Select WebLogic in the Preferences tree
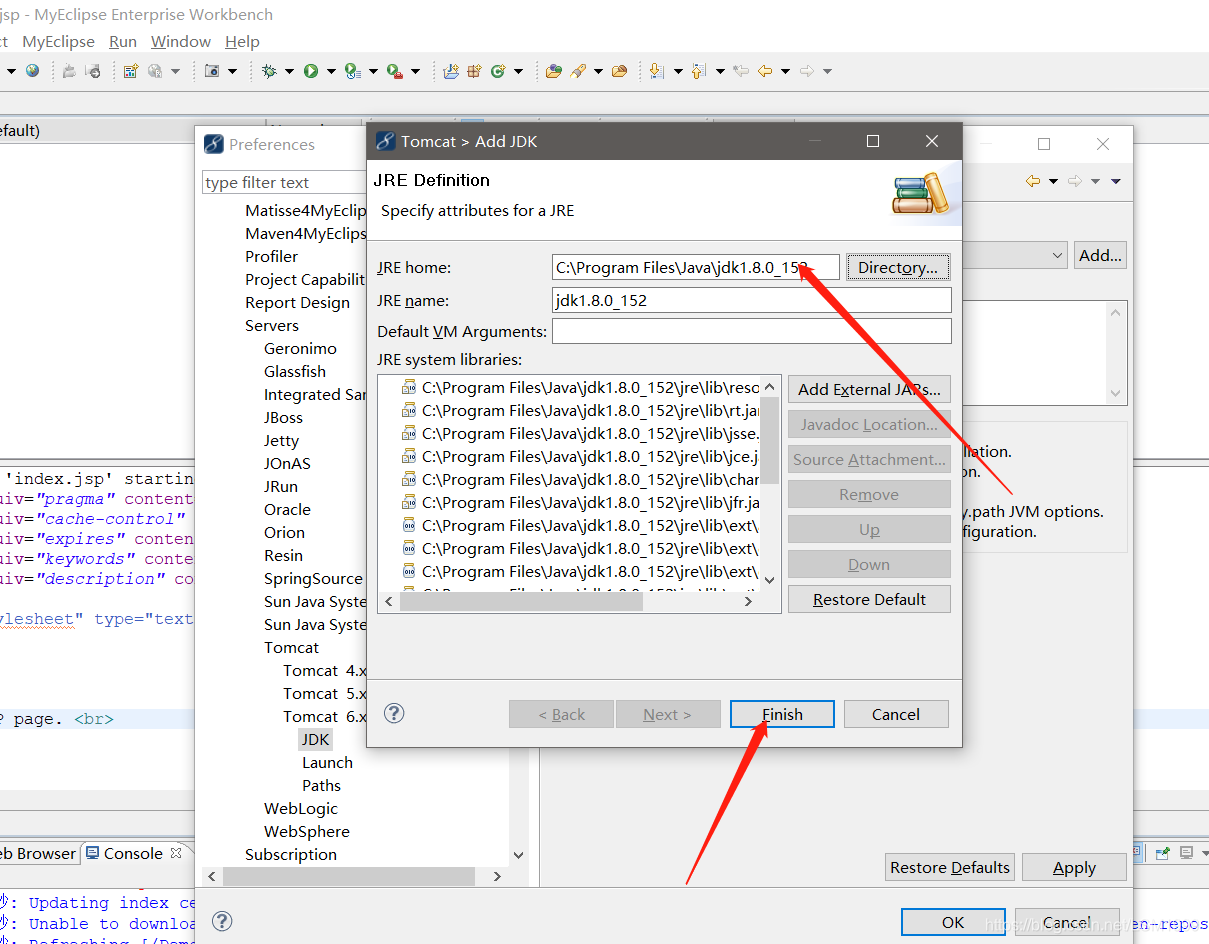The image size is (1209, 944). (300, 808)
